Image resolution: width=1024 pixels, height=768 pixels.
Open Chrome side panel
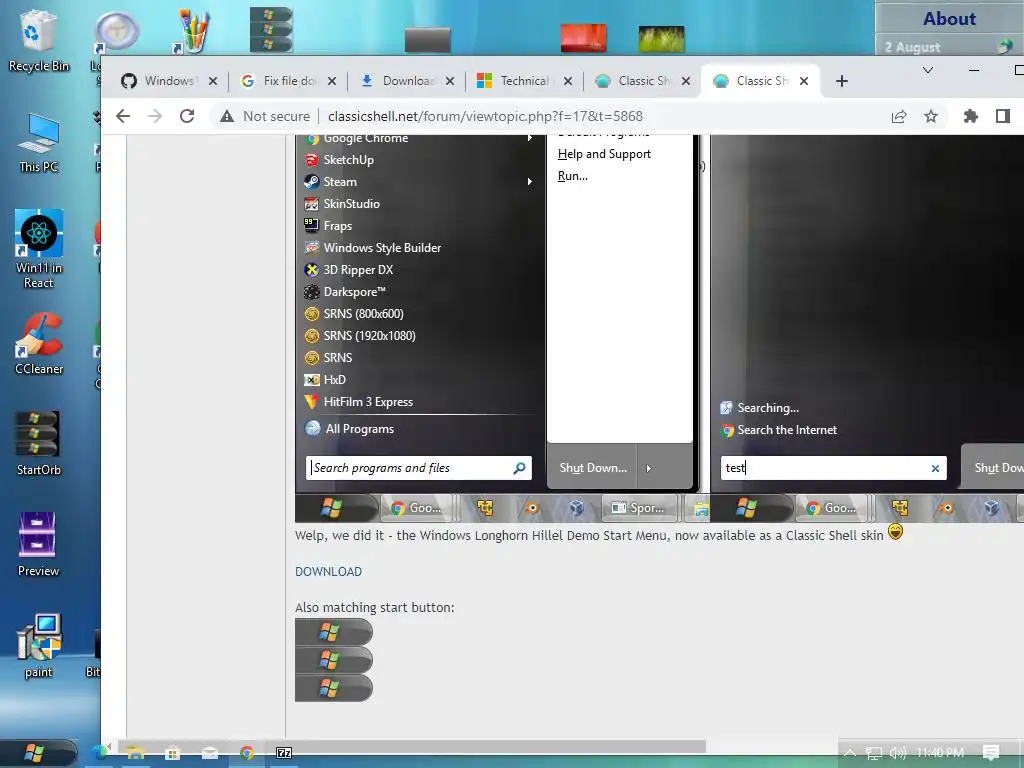[x=1002, y=116]
